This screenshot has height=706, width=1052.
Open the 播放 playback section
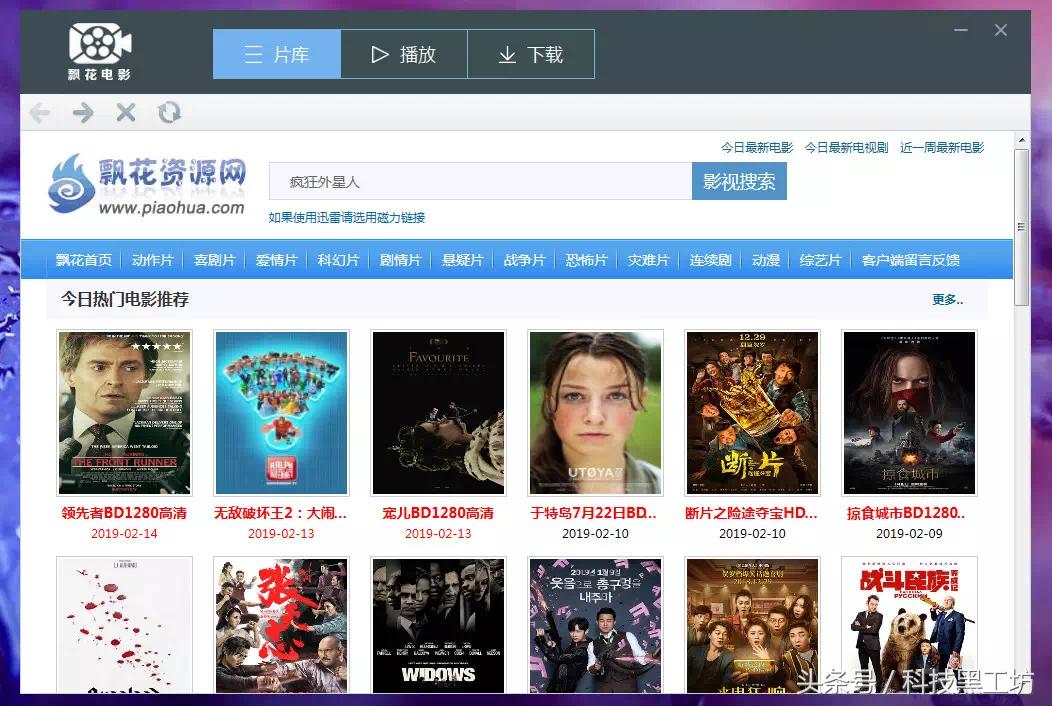point(404,54)
